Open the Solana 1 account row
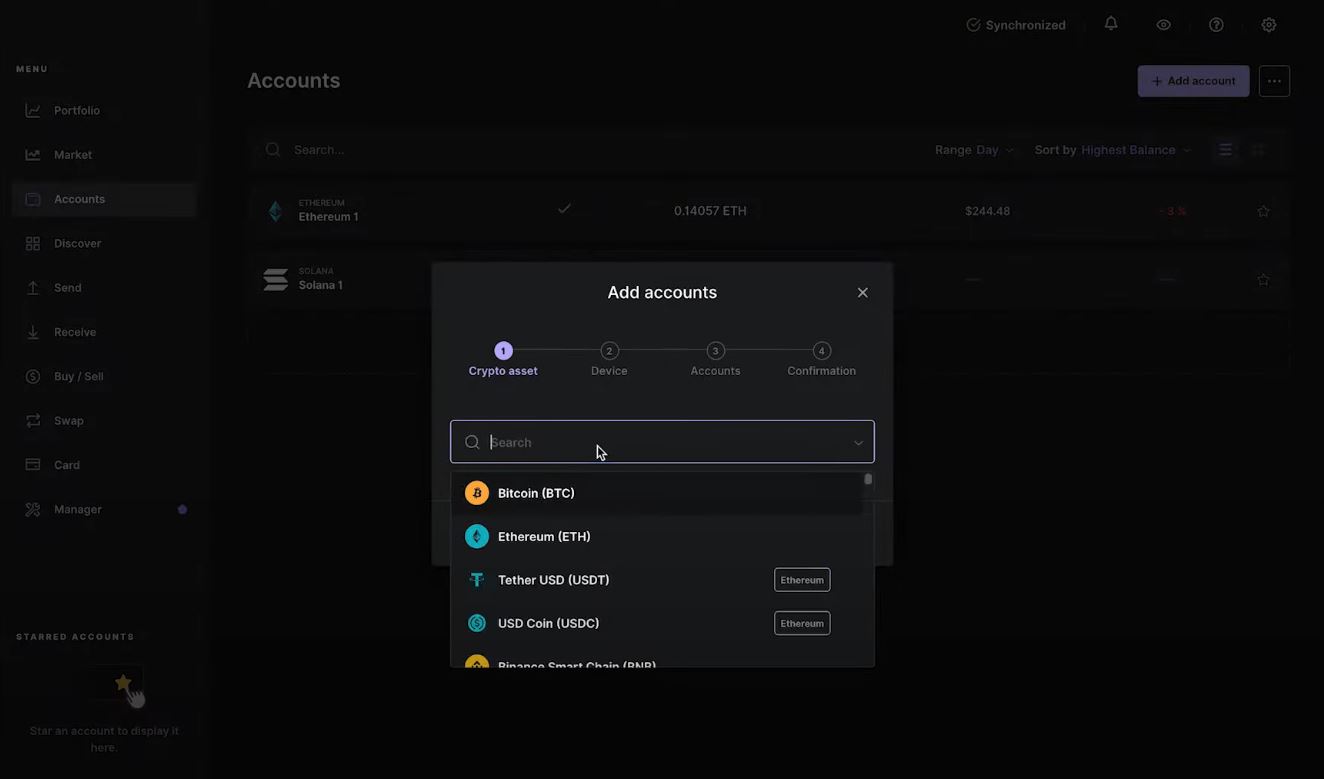Viewport: 1324px width, 779px height. coord(769,280)
